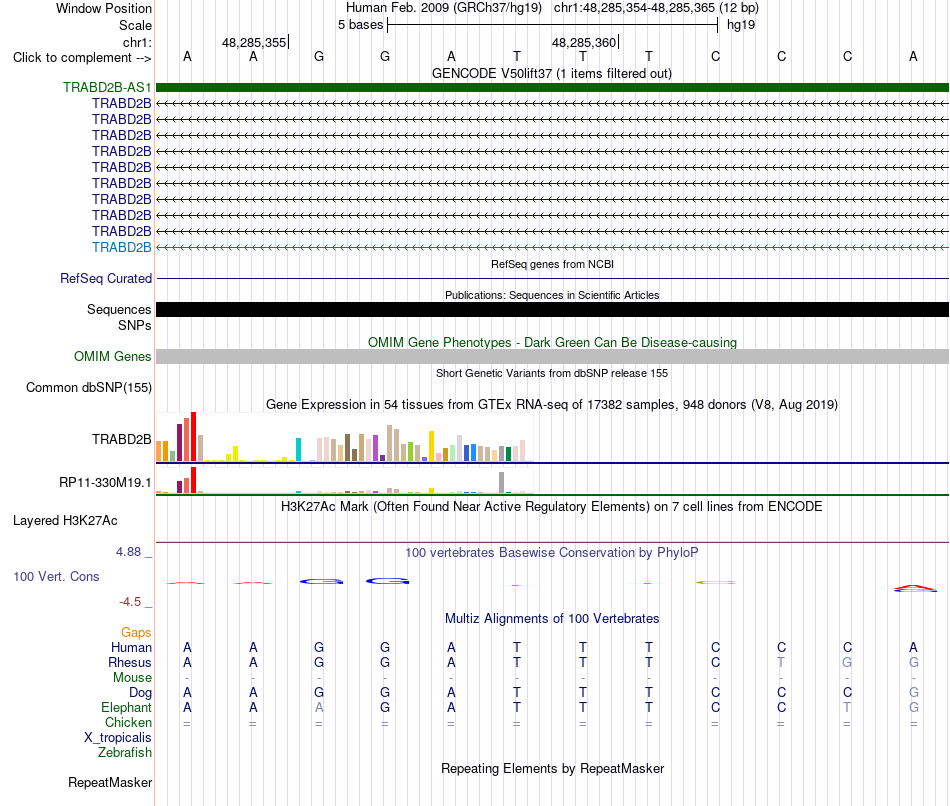Viewport: 950px width, 806px height.
Task: Click the TRABD2B-AS1 gene label
Action: 107,87
